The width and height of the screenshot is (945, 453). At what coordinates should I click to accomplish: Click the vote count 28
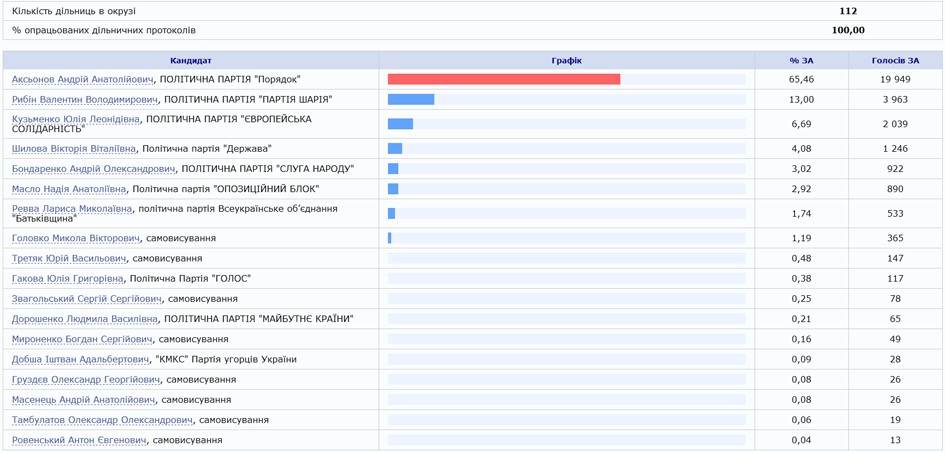pyautogui.click(x=896, y=360)
